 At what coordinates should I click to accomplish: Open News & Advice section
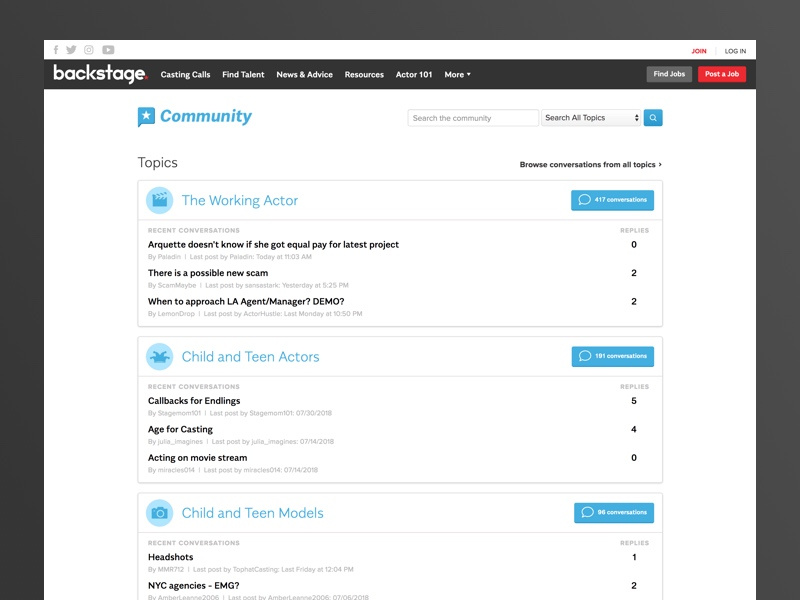[305, 74]
